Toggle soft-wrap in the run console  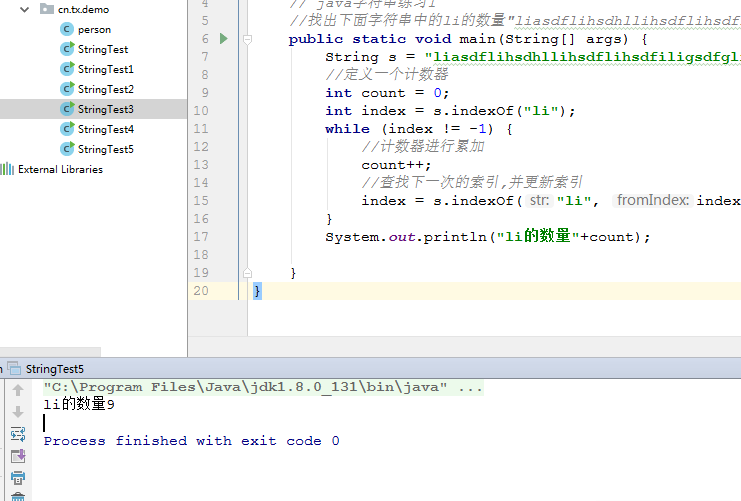(18, 434)
